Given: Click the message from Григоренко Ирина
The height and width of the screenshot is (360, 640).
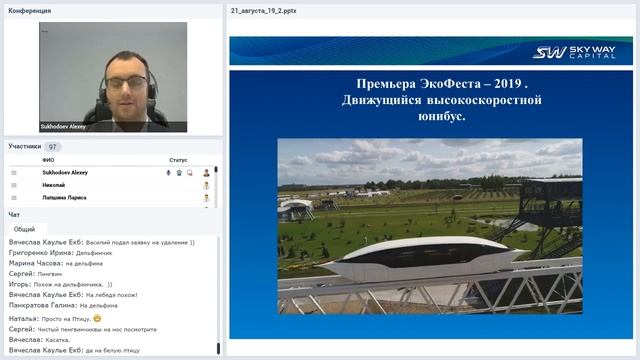Looking at the screenshot, I should tap(60, 253).
